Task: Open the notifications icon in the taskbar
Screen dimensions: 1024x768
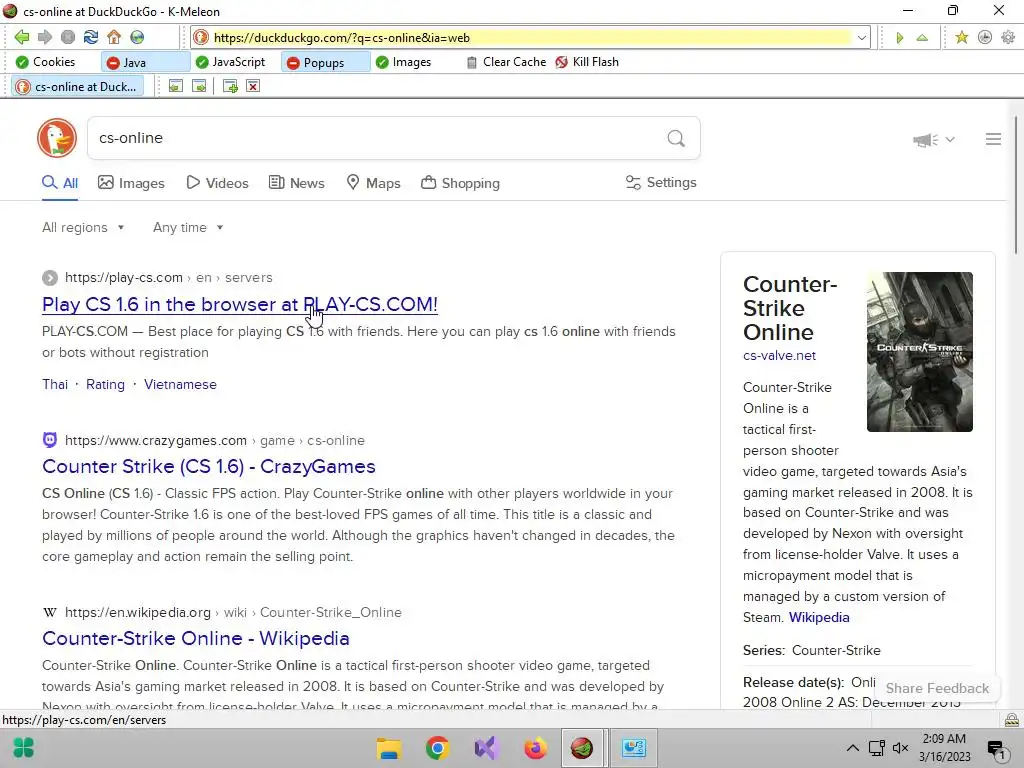Action: 997,748
